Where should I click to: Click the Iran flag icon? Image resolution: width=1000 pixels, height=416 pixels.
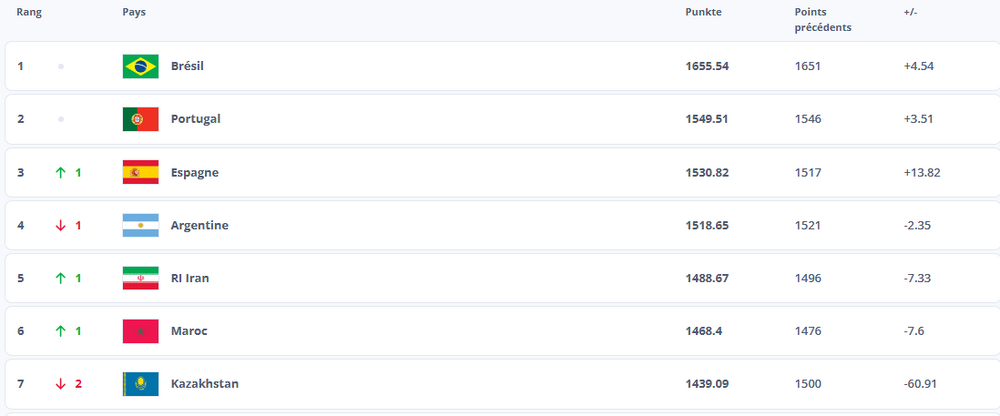click(140, 278)
